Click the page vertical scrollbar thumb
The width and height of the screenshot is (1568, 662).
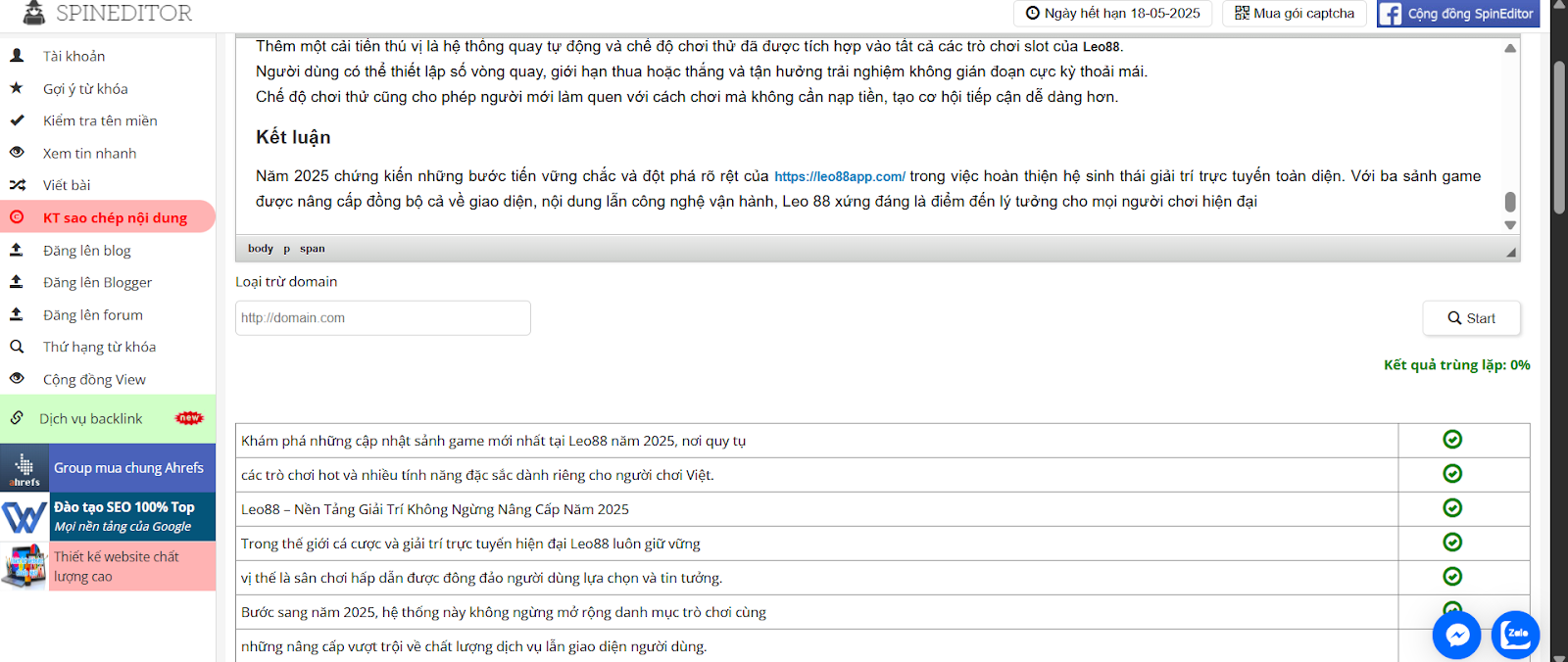(1558, 137)
